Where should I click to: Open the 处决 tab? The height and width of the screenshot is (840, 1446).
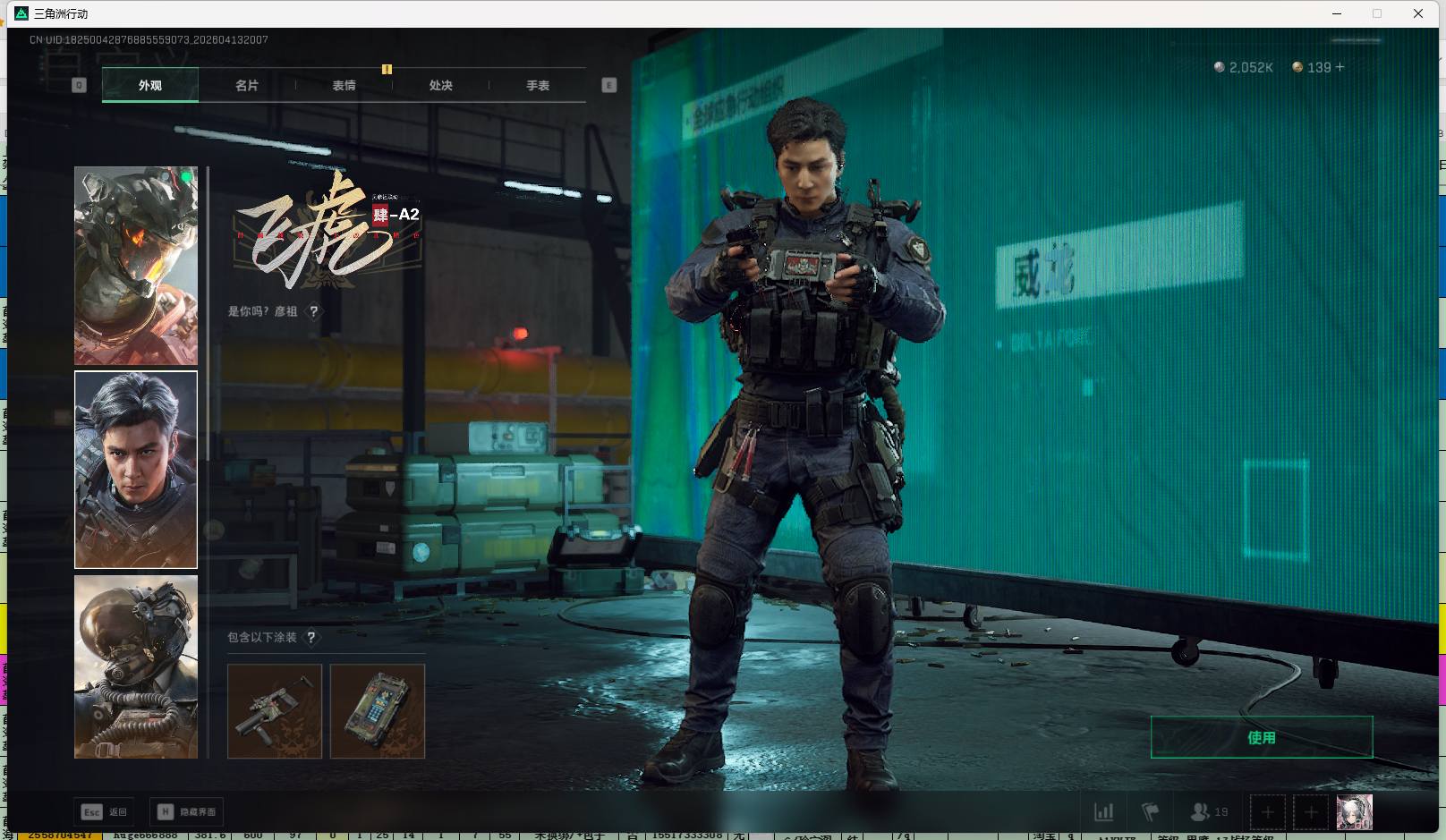[x=440, y=86]
